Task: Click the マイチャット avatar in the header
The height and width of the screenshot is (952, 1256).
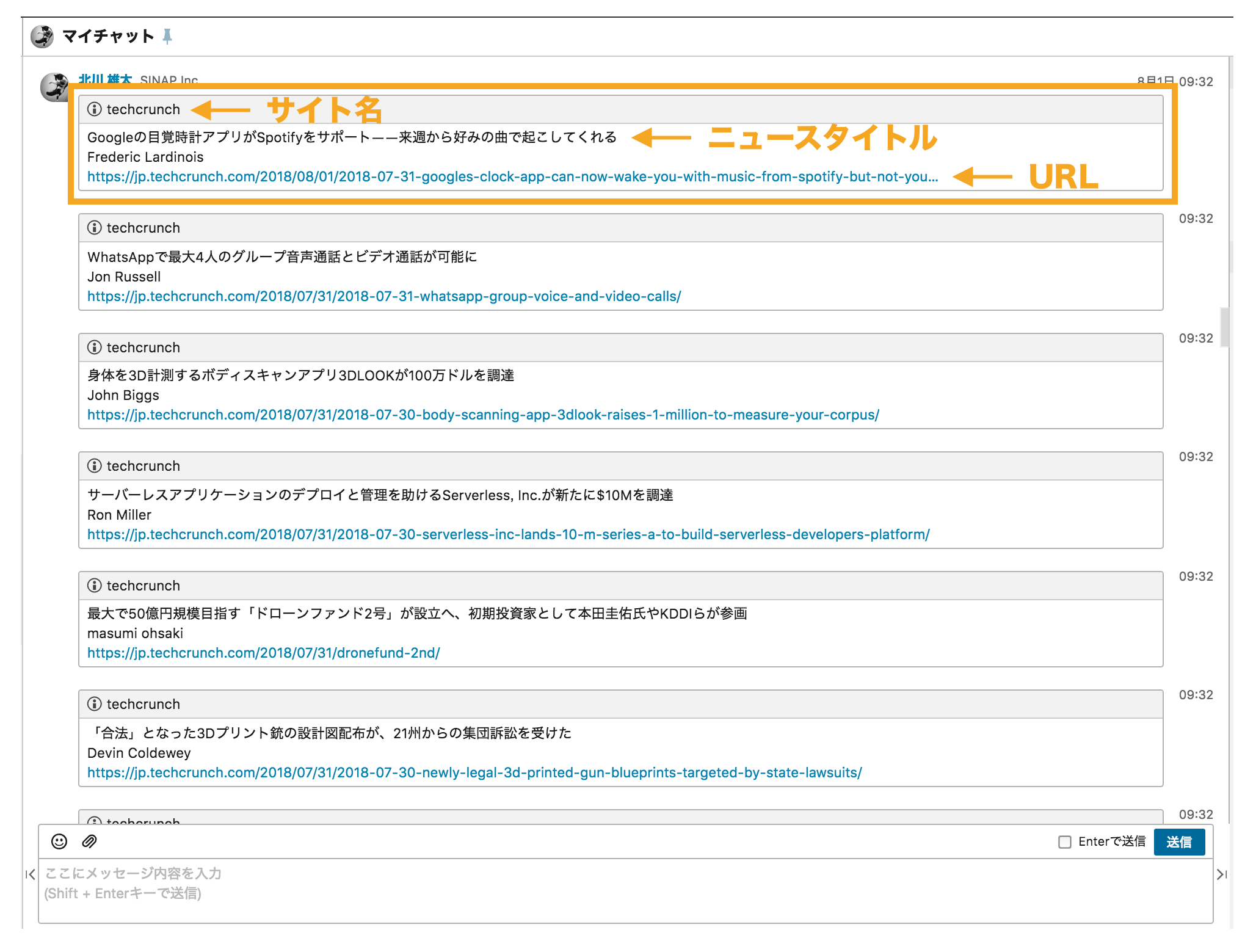Action: pos(42,37)
